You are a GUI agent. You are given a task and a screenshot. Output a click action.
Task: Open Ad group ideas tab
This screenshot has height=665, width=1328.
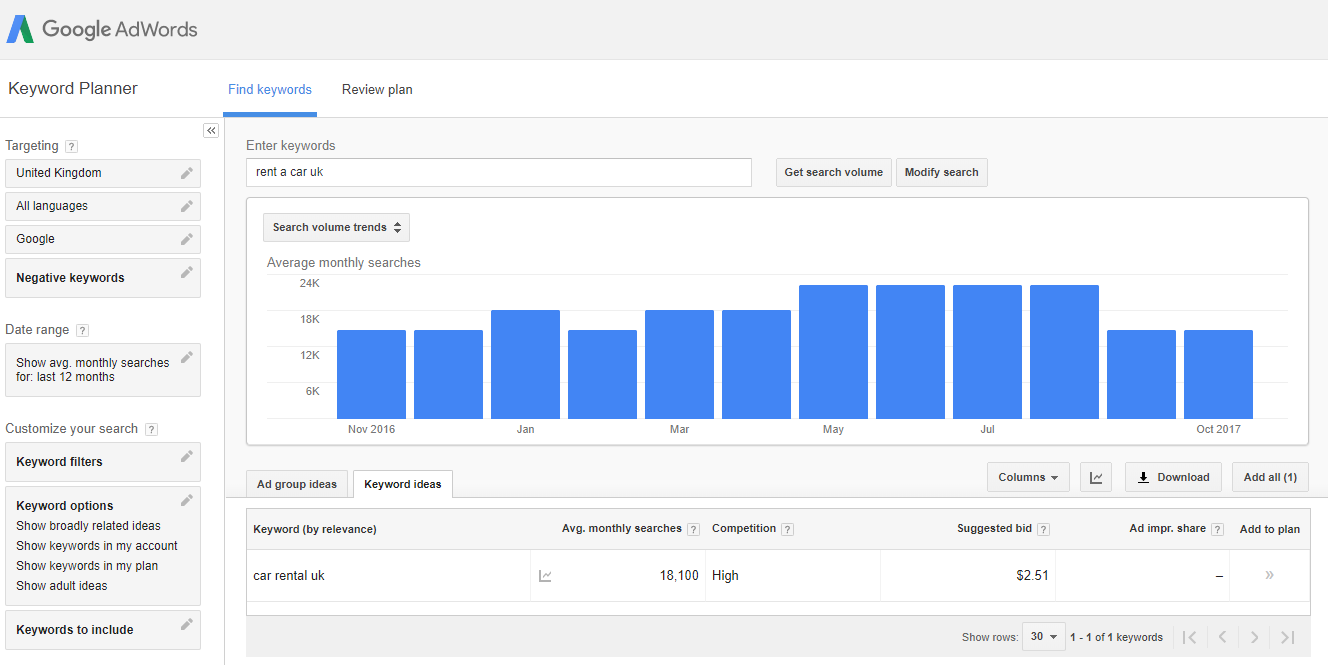click(297, 484)
